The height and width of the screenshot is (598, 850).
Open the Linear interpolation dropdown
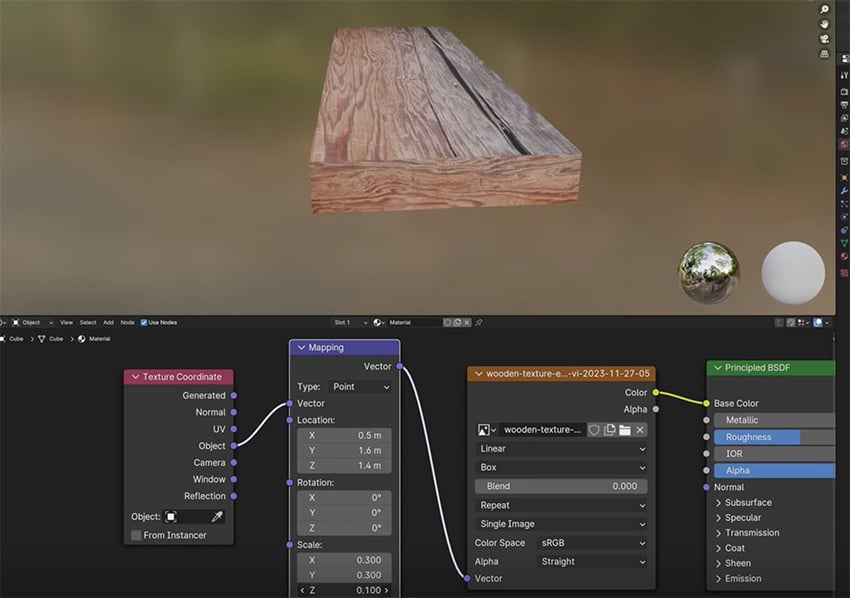point(560,449)
